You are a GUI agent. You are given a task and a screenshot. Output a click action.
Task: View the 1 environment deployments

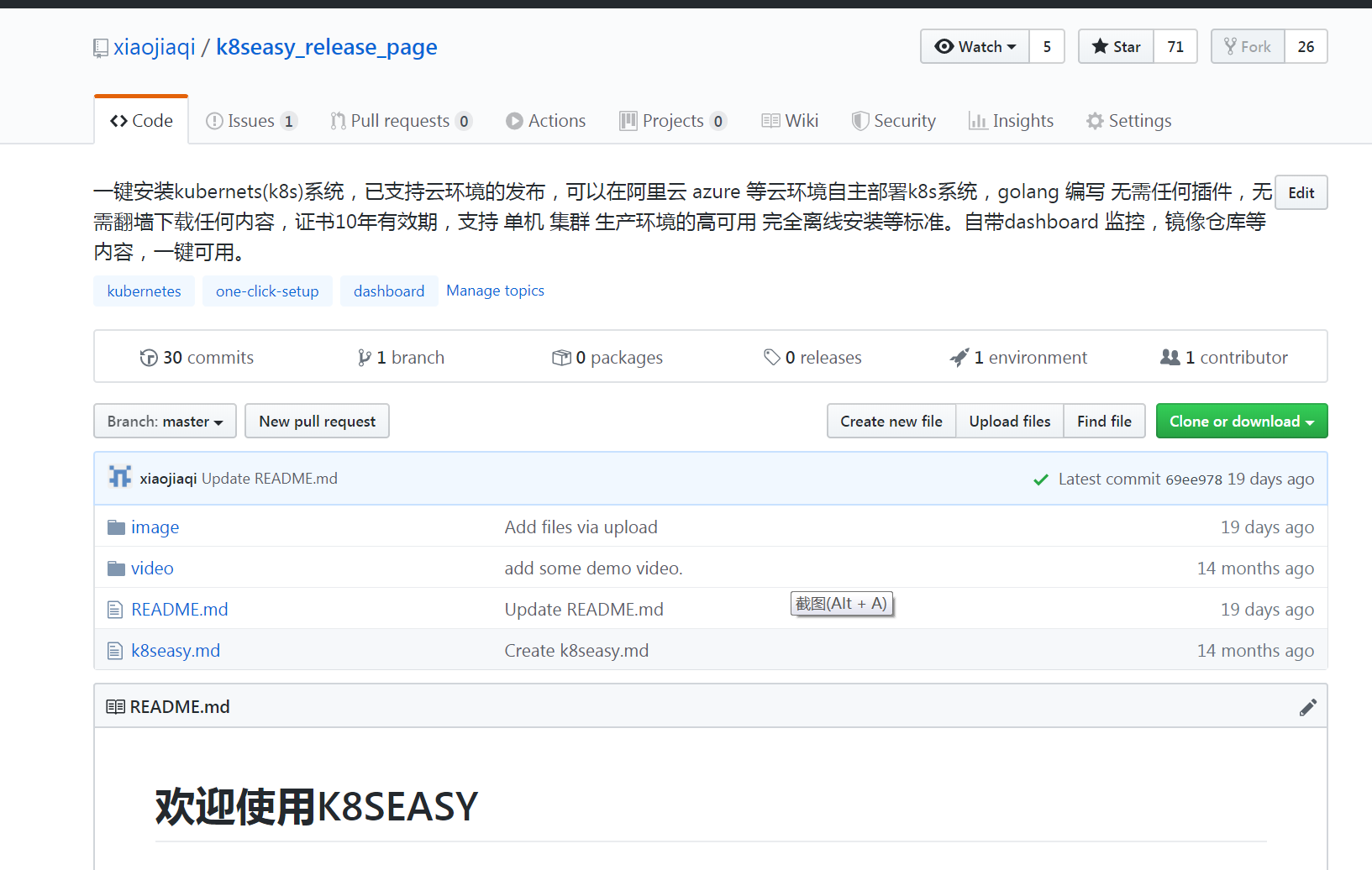point(1018,357)
